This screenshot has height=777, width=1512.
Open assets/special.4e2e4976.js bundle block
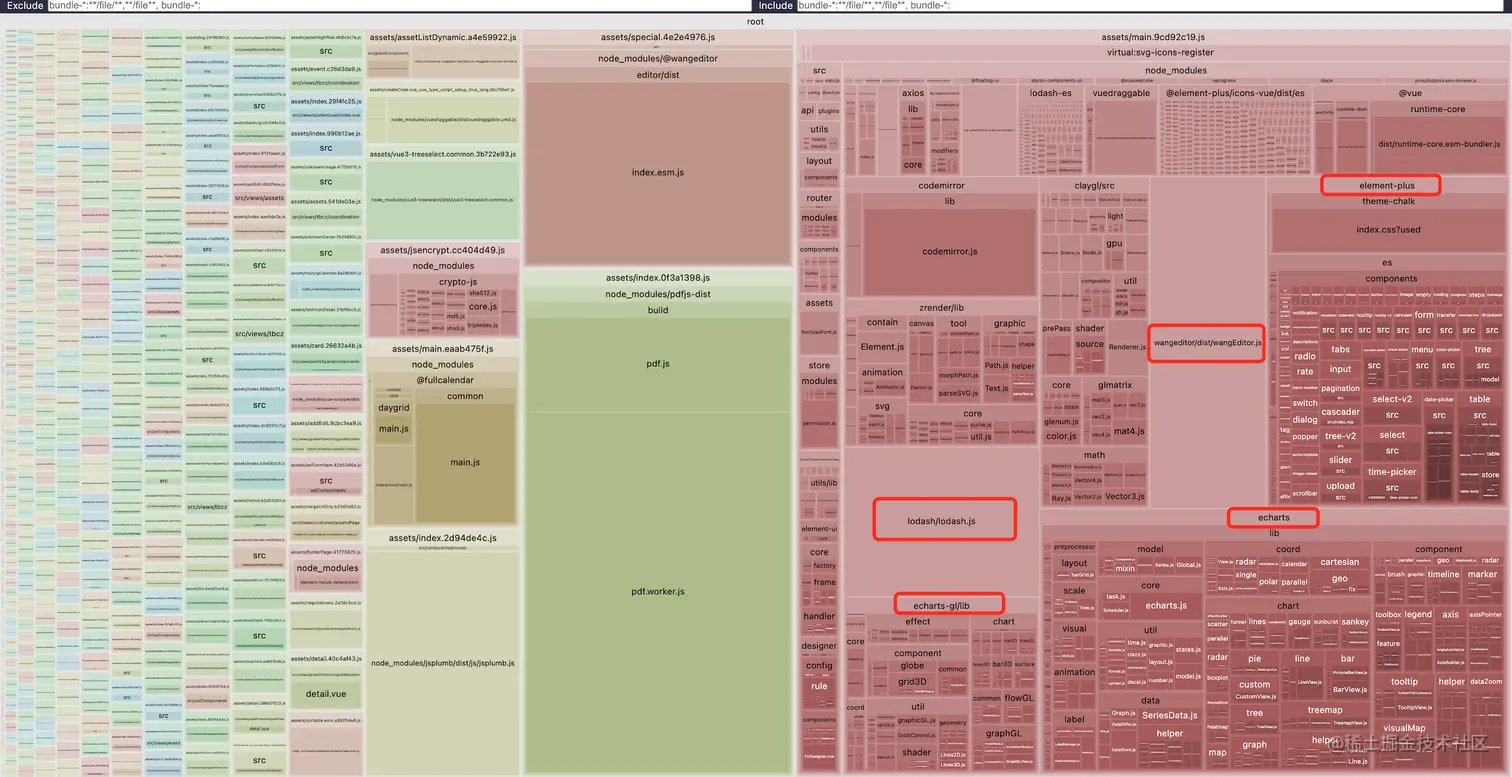(x=658, y=37)
